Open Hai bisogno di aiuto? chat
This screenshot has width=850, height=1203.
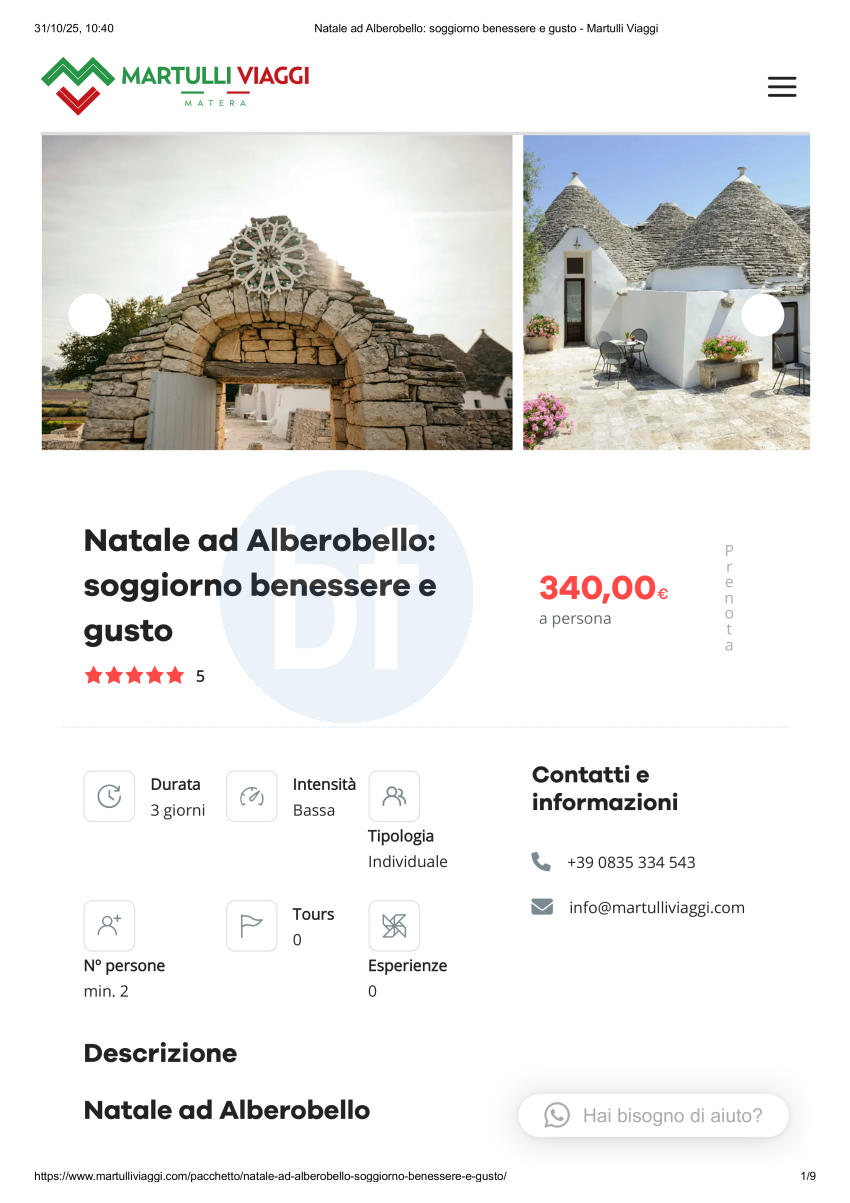[654, 1115]
